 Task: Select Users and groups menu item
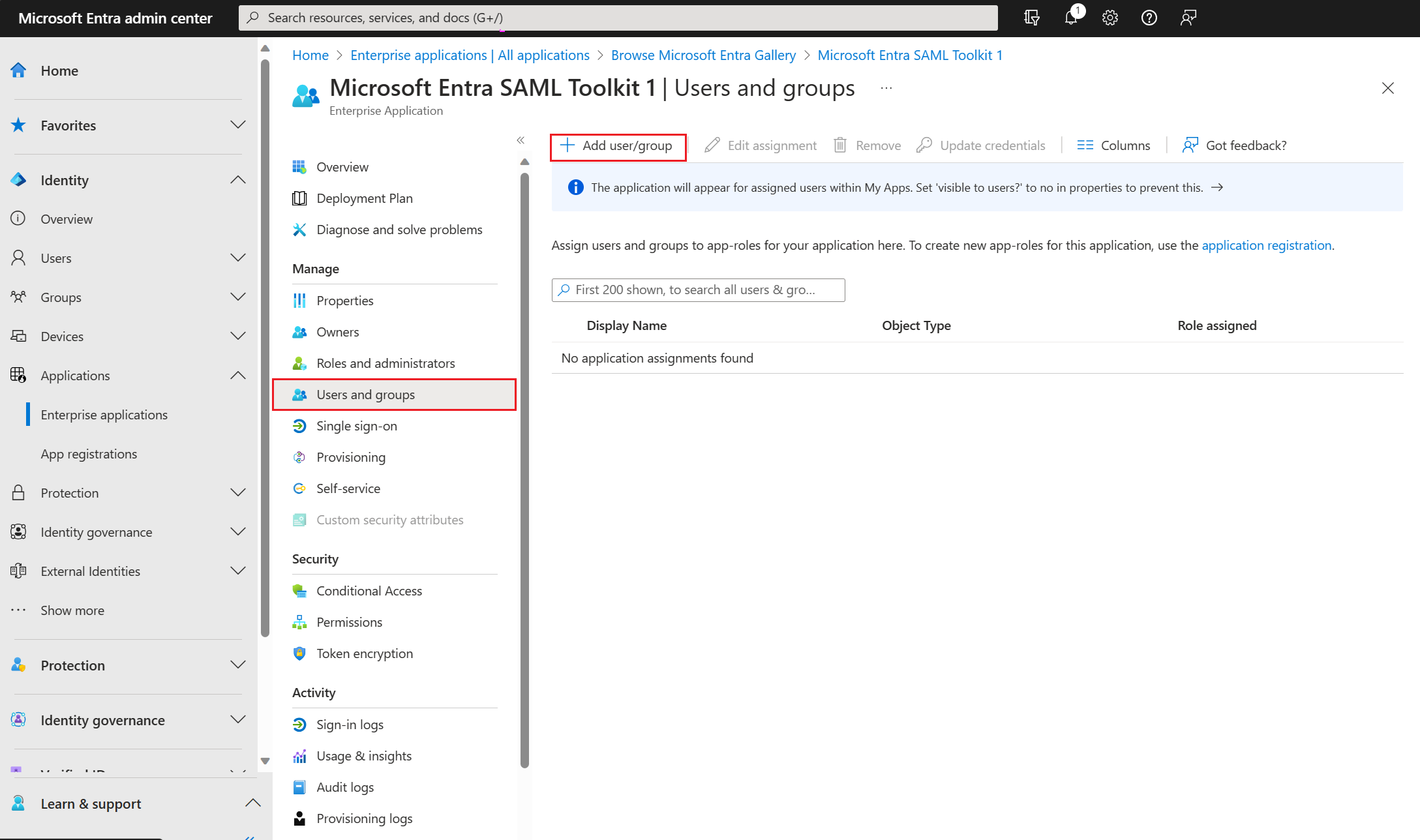click(x=365, y=394)
